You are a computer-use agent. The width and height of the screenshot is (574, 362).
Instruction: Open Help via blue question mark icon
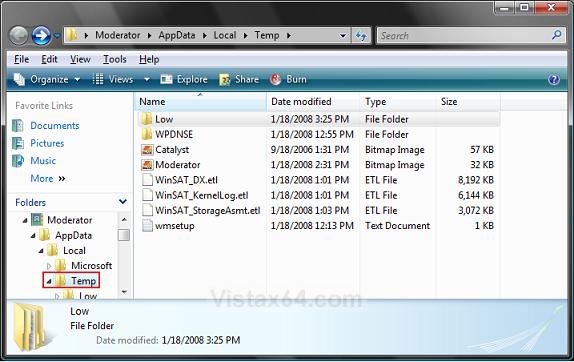pyautogui.click(x=554, y=79)
